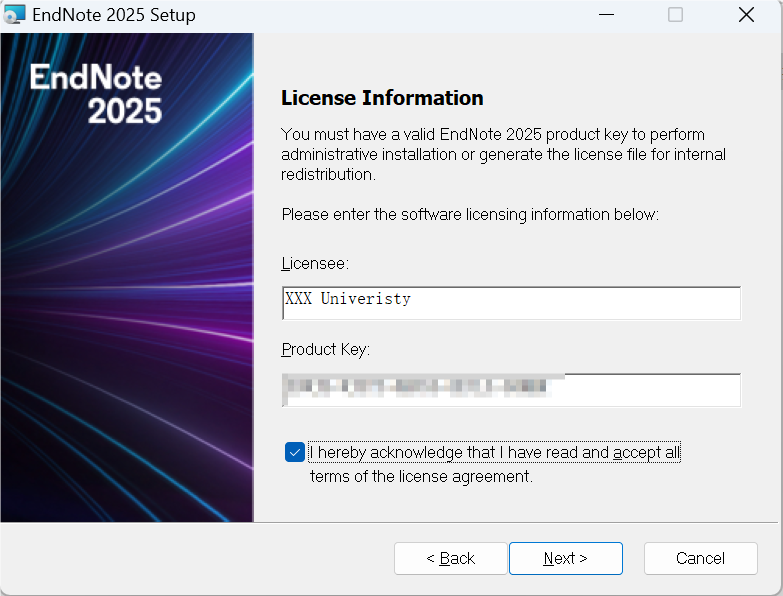
Task: Click the Product Key field label
Action: pyautogui.click(x=326, y=350)
